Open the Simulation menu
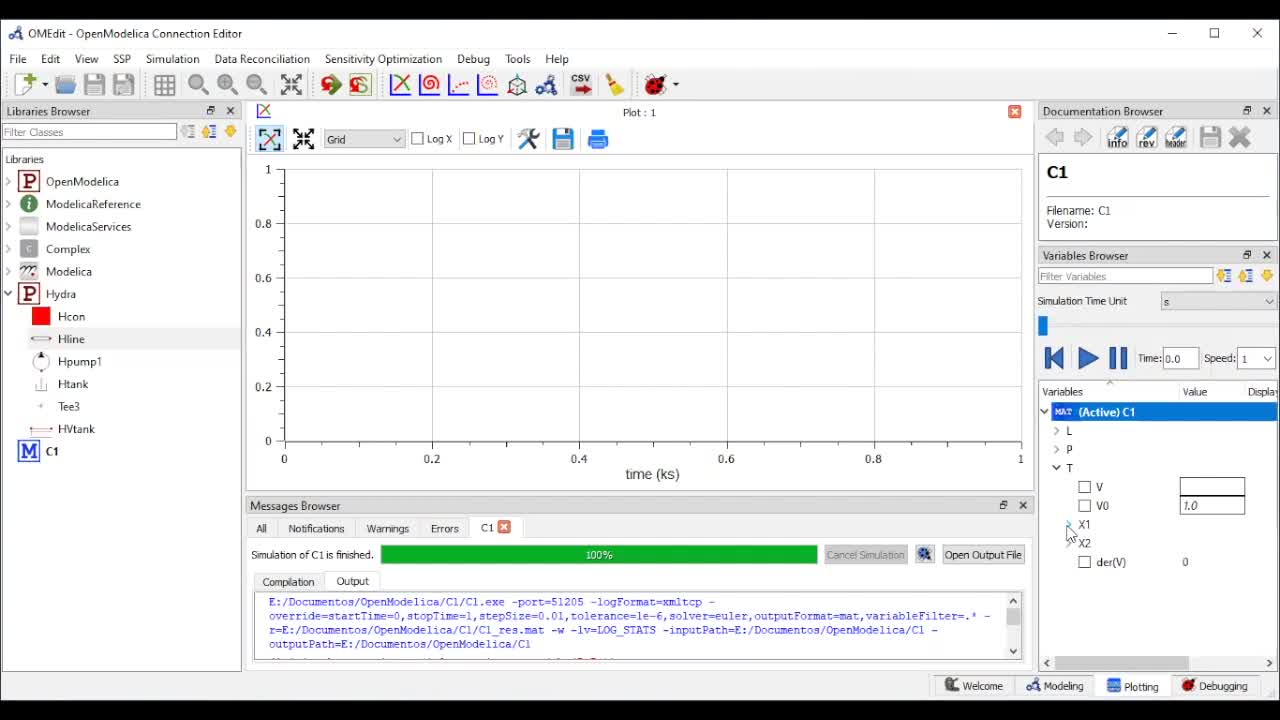The image size is (1280, 720). coord(172,59)
